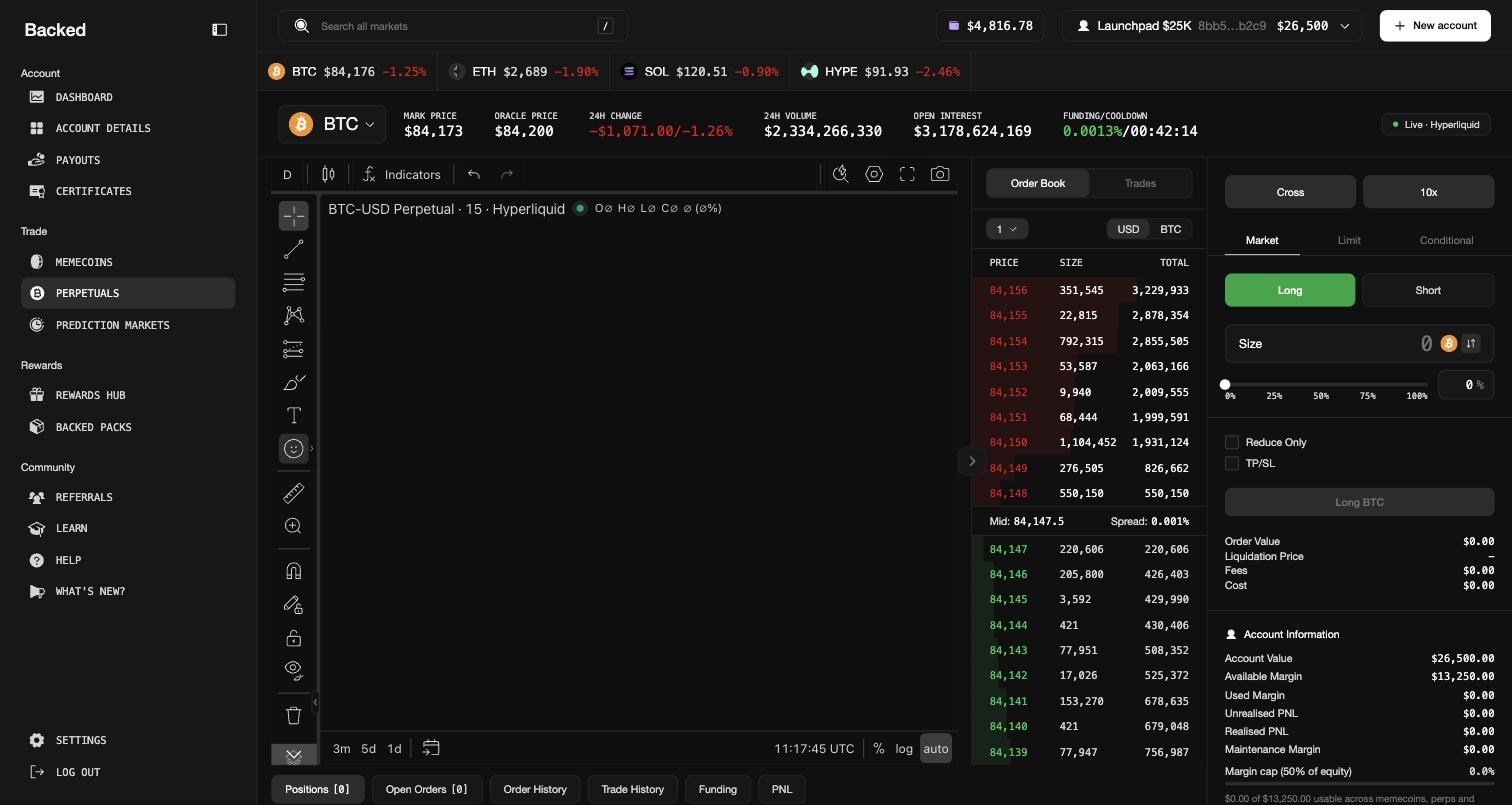Open the Fibonacci retracement tools
This screenshot has width=1512, height=805.
click(293, 282)
